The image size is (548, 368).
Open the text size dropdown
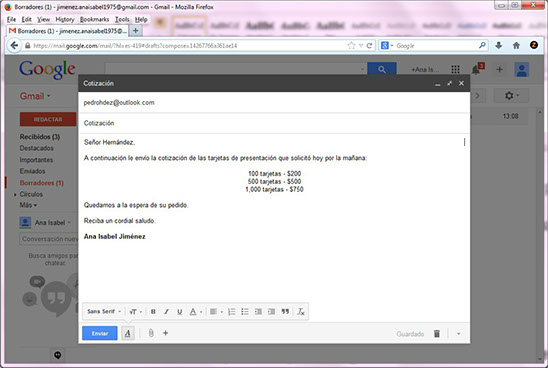[136, 311]
